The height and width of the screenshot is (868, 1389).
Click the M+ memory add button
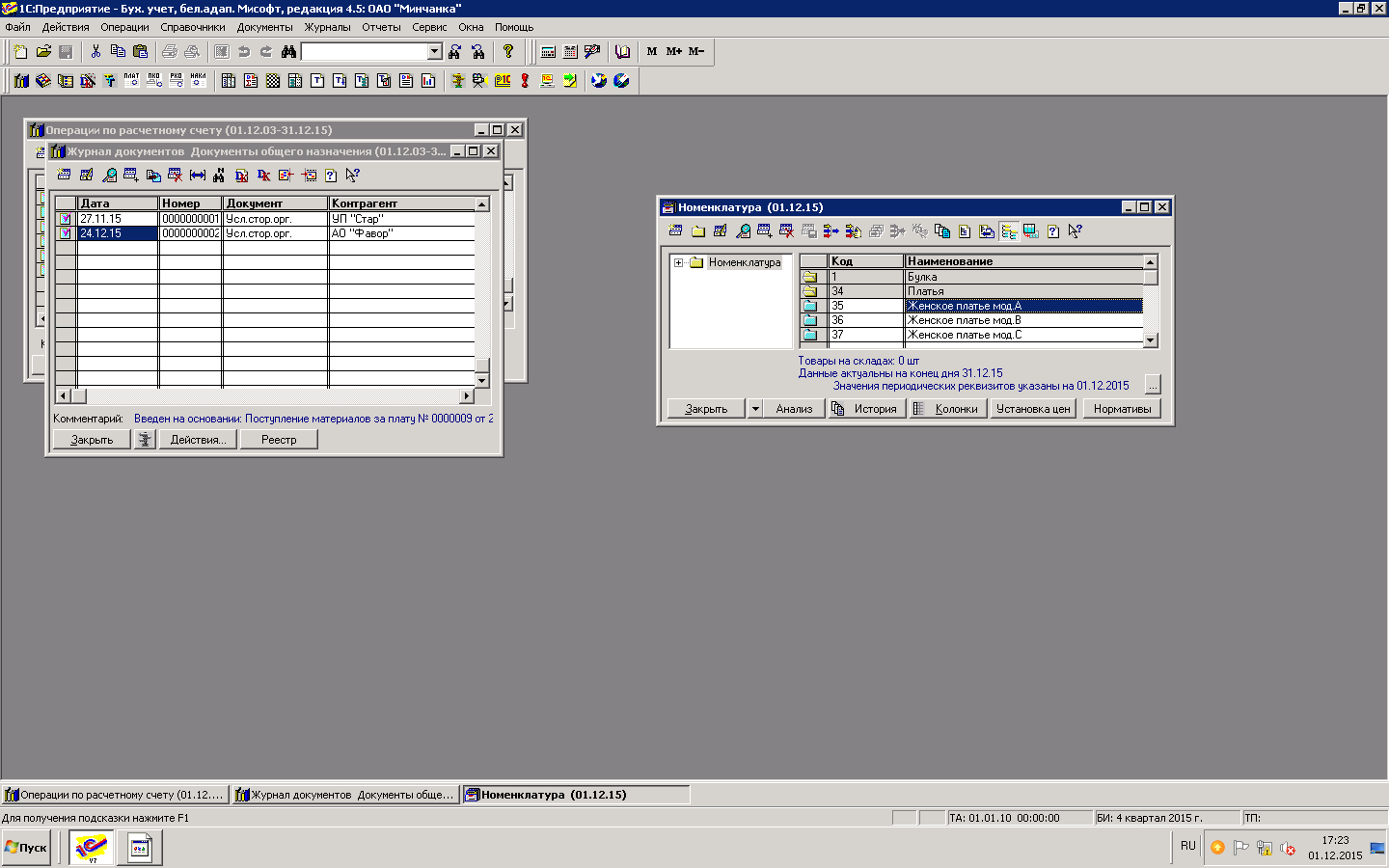click(x=674, y=51)
